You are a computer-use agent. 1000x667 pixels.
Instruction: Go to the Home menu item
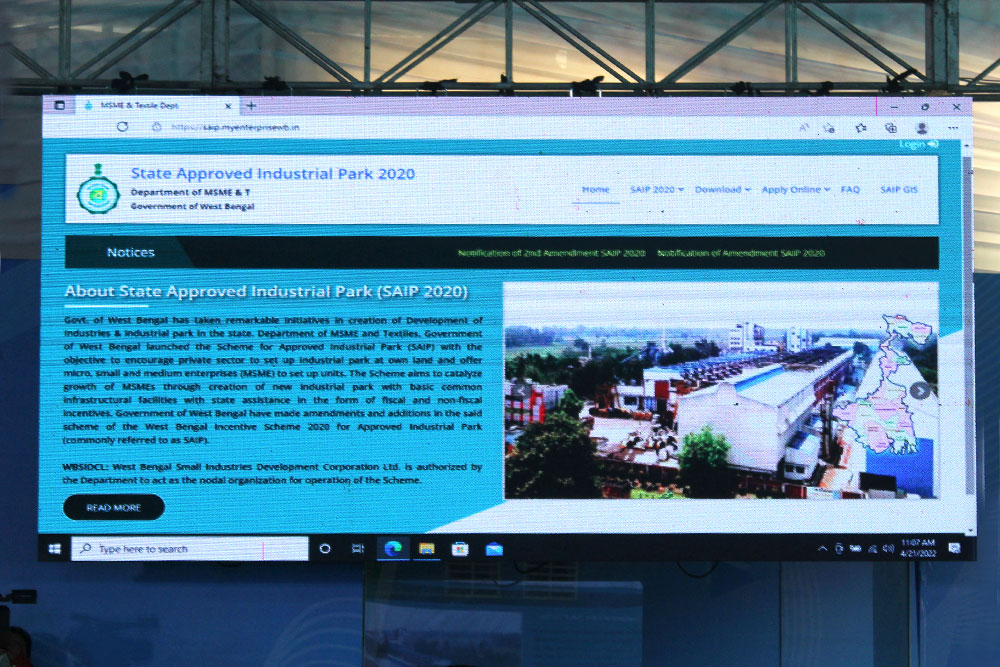595,190
